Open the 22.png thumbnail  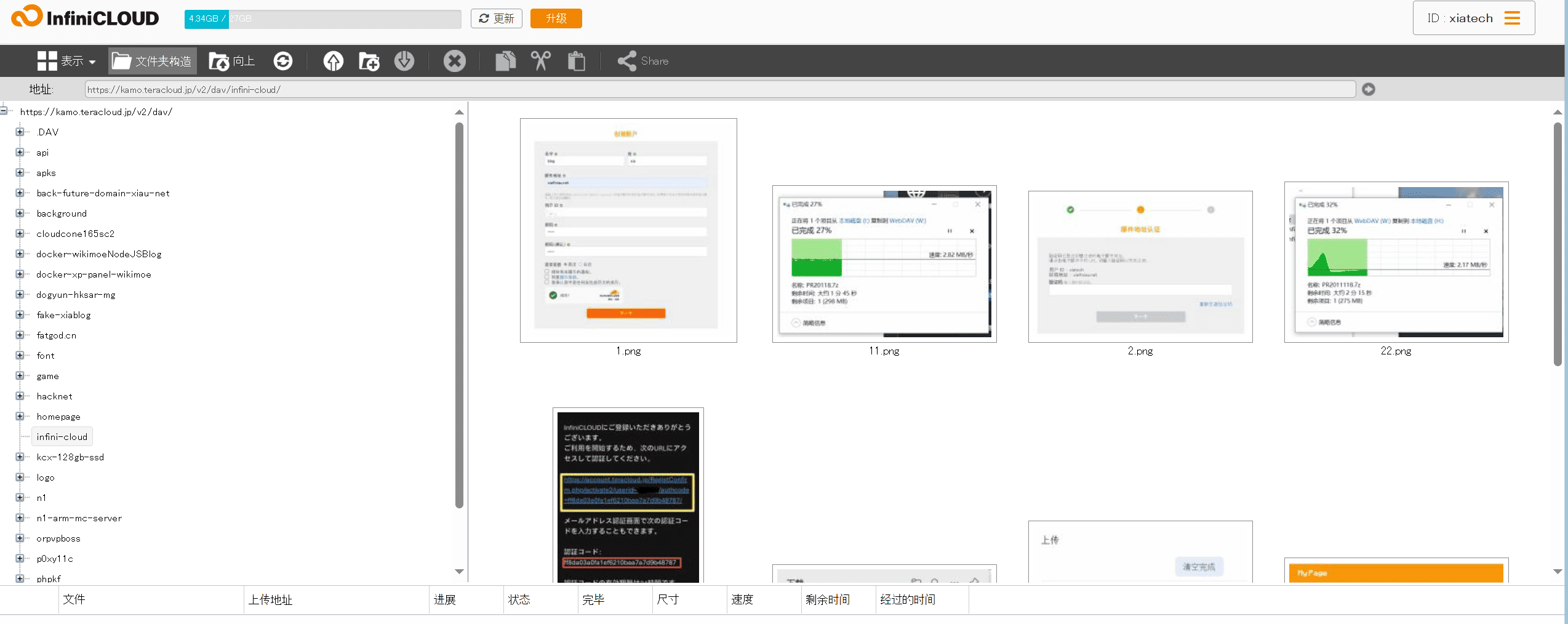1396,263
